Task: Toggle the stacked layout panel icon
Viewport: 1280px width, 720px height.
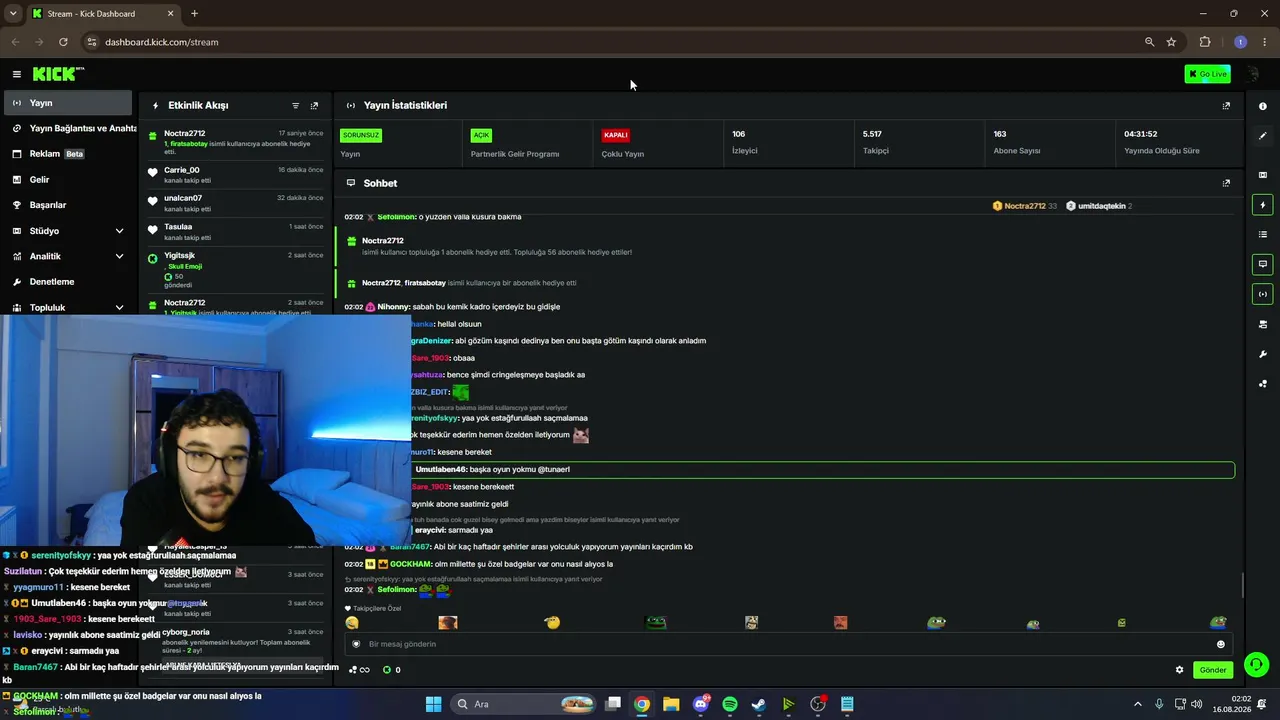Action: click(1262, 324)
